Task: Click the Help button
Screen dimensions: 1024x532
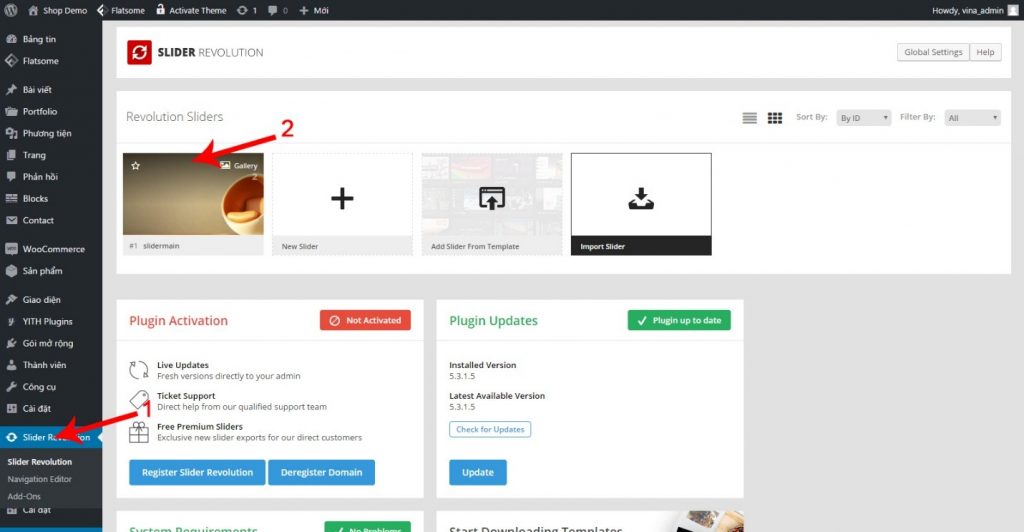Action: (985, 52)
